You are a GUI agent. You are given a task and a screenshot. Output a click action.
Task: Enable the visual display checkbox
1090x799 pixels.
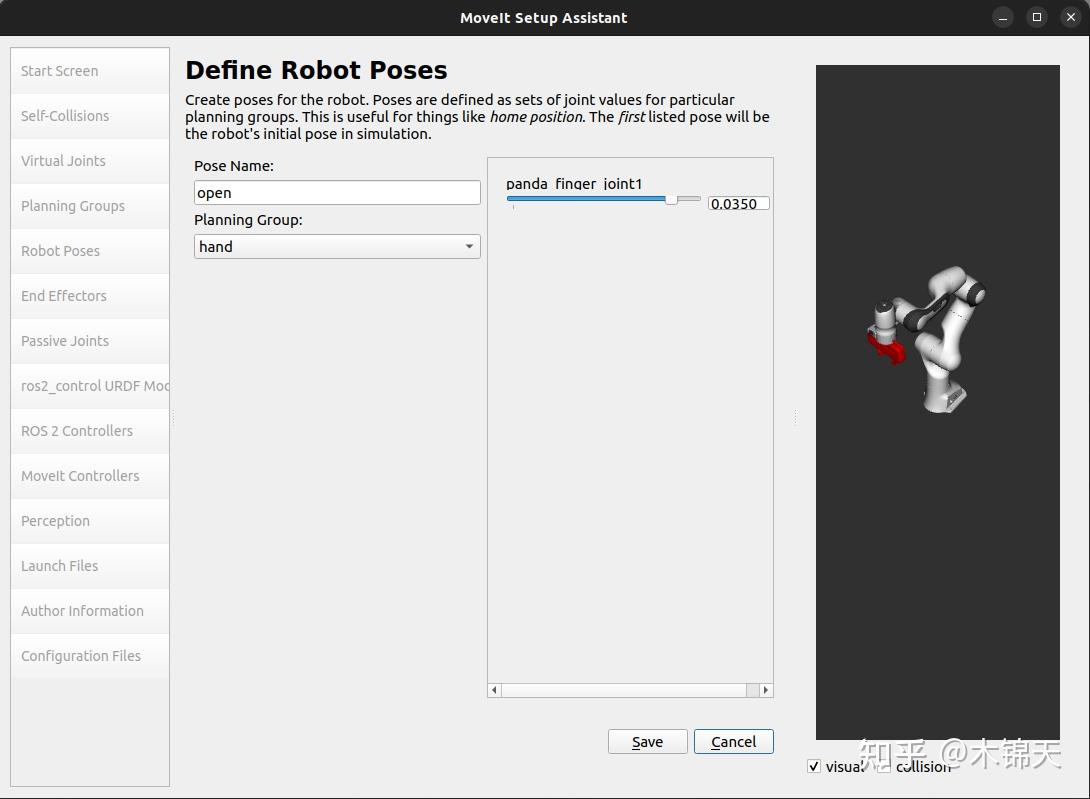coord(814,766)
